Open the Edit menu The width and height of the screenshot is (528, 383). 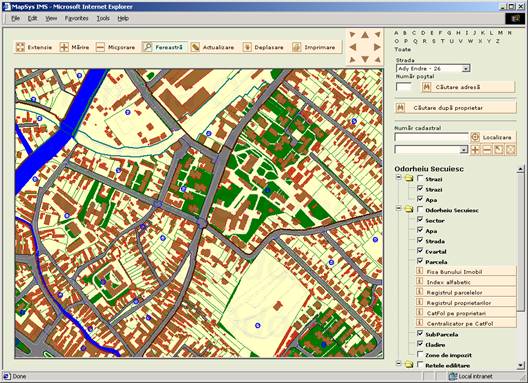33,19
